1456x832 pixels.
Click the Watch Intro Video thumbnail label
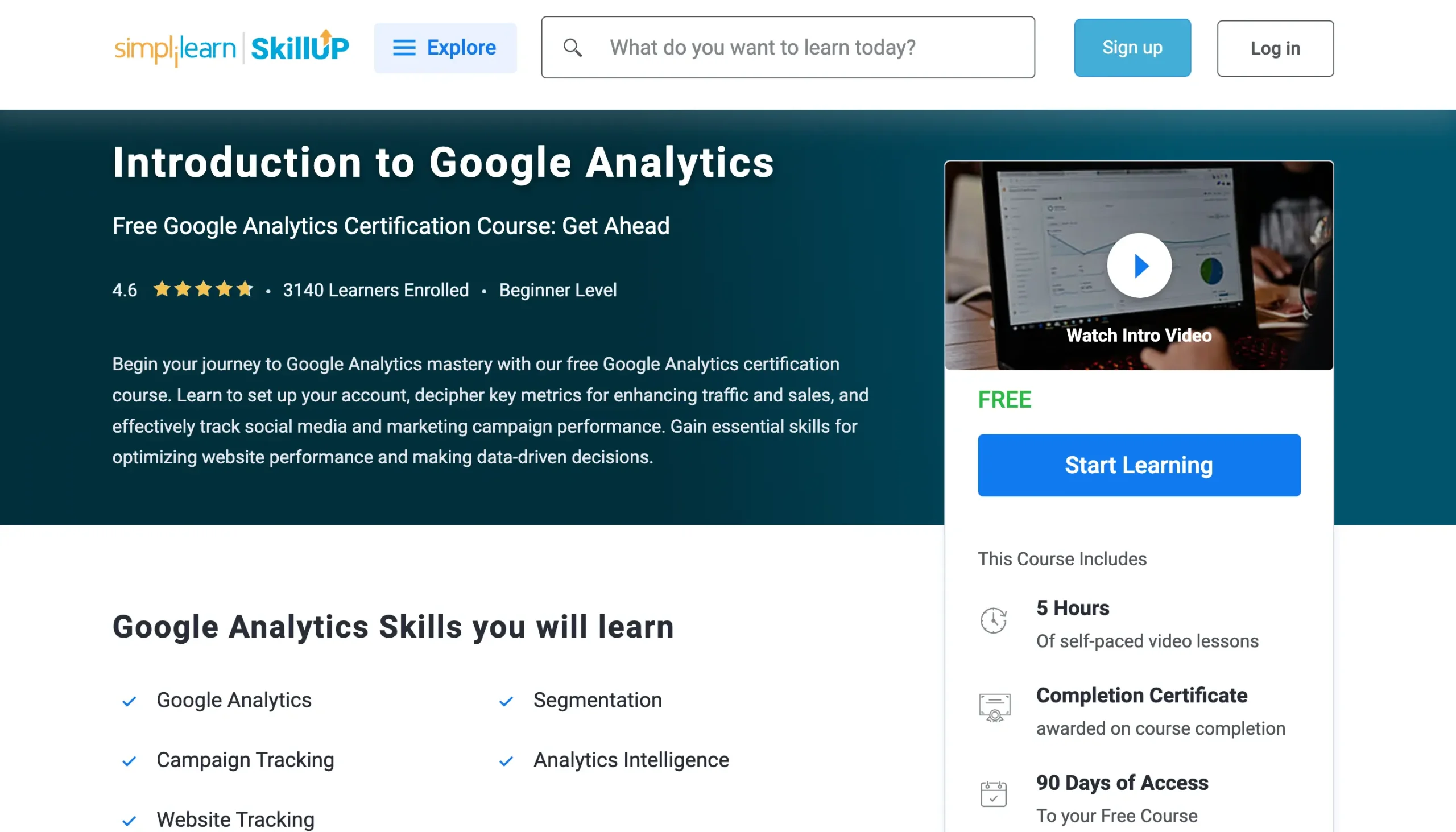tap(1139, 336)
